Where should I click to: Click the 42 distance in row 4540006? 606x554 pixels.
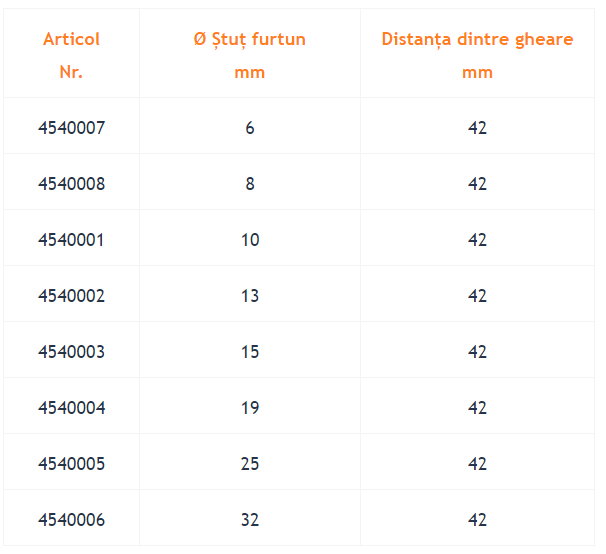(x=477, y=520)
